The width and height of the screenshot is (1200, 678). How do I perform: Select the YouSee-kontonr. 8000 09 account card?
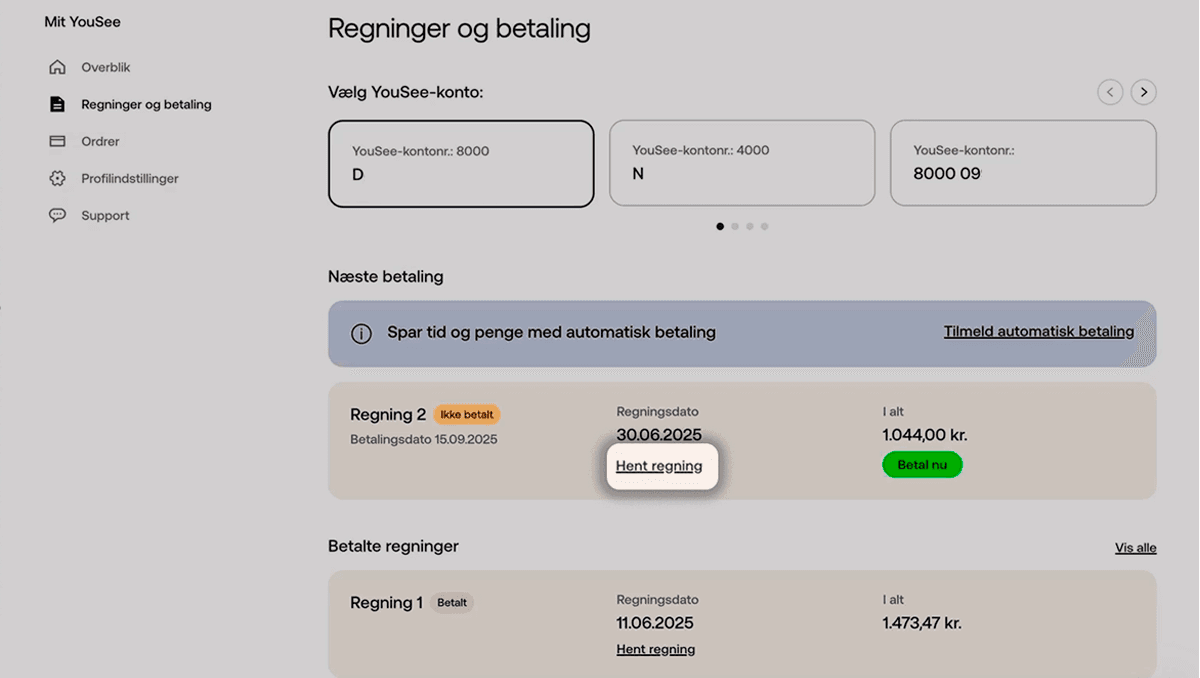[x=1022, y=163]
